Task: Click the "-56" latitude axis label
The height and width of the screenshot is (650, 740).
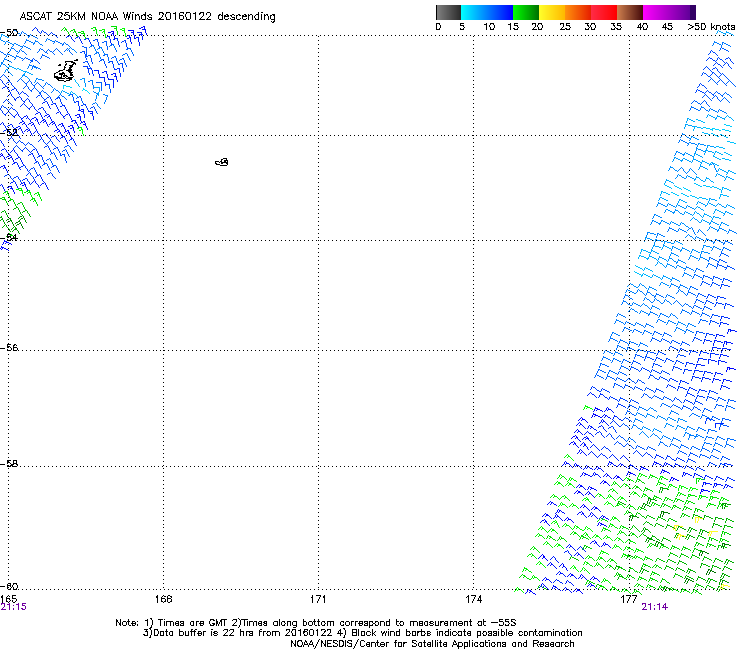Action: [10, 347]
